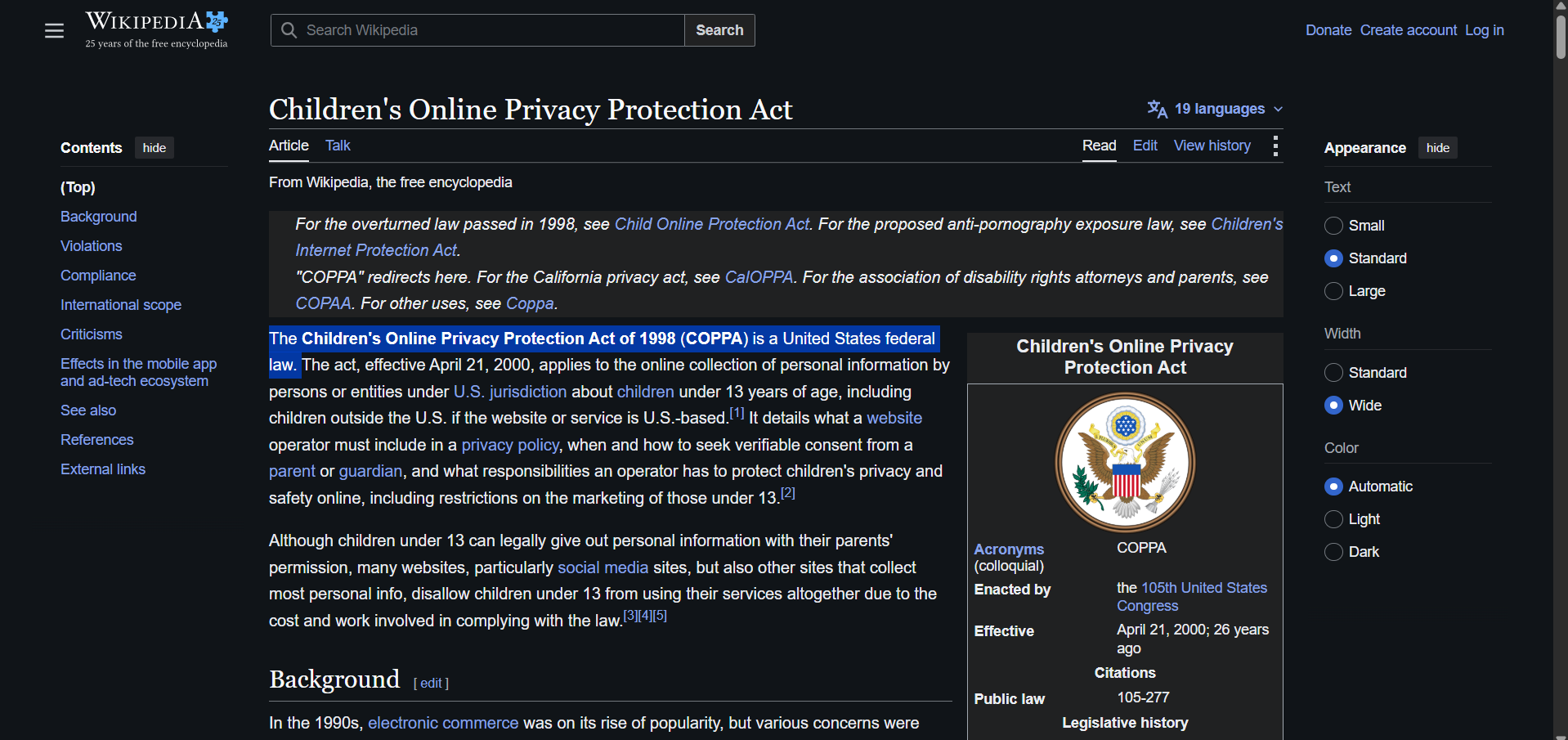Open the Acronyms link in infobox
1568x740 pixels.
click(x=1009, y=549)
